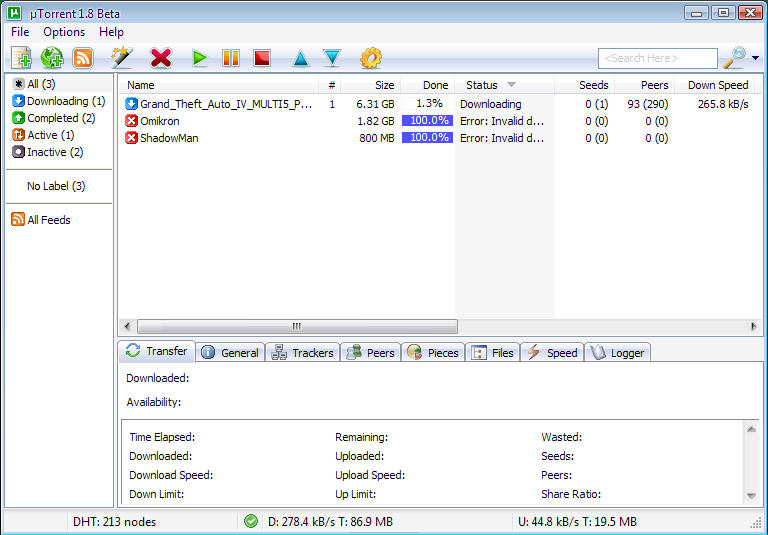Viewport: 768px width, 535px height.
Task: Click the orange Pause torrent icon
Action: [x=231, y=58]
